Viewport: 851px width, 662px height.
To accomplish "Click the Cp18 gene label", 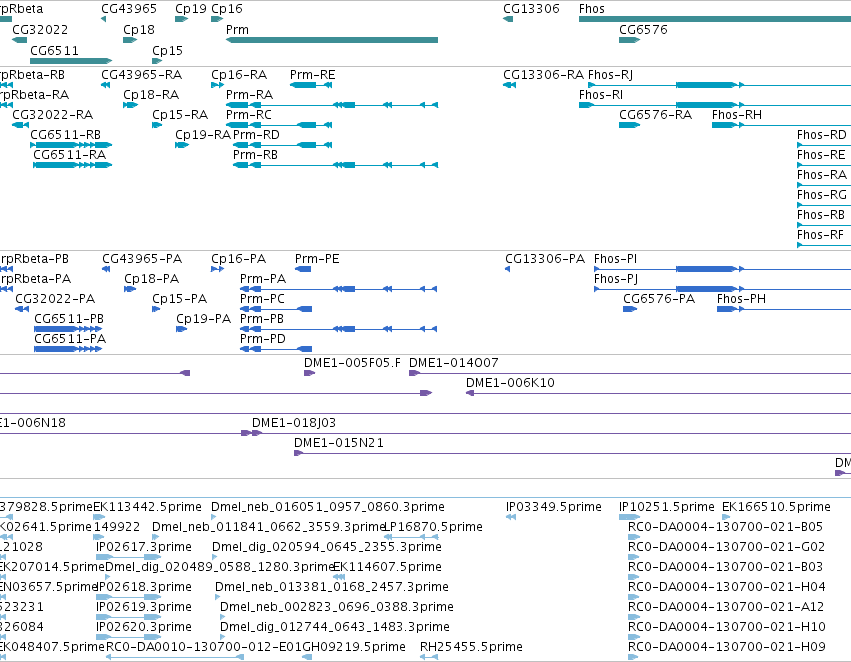I will (x=139, y=29).
